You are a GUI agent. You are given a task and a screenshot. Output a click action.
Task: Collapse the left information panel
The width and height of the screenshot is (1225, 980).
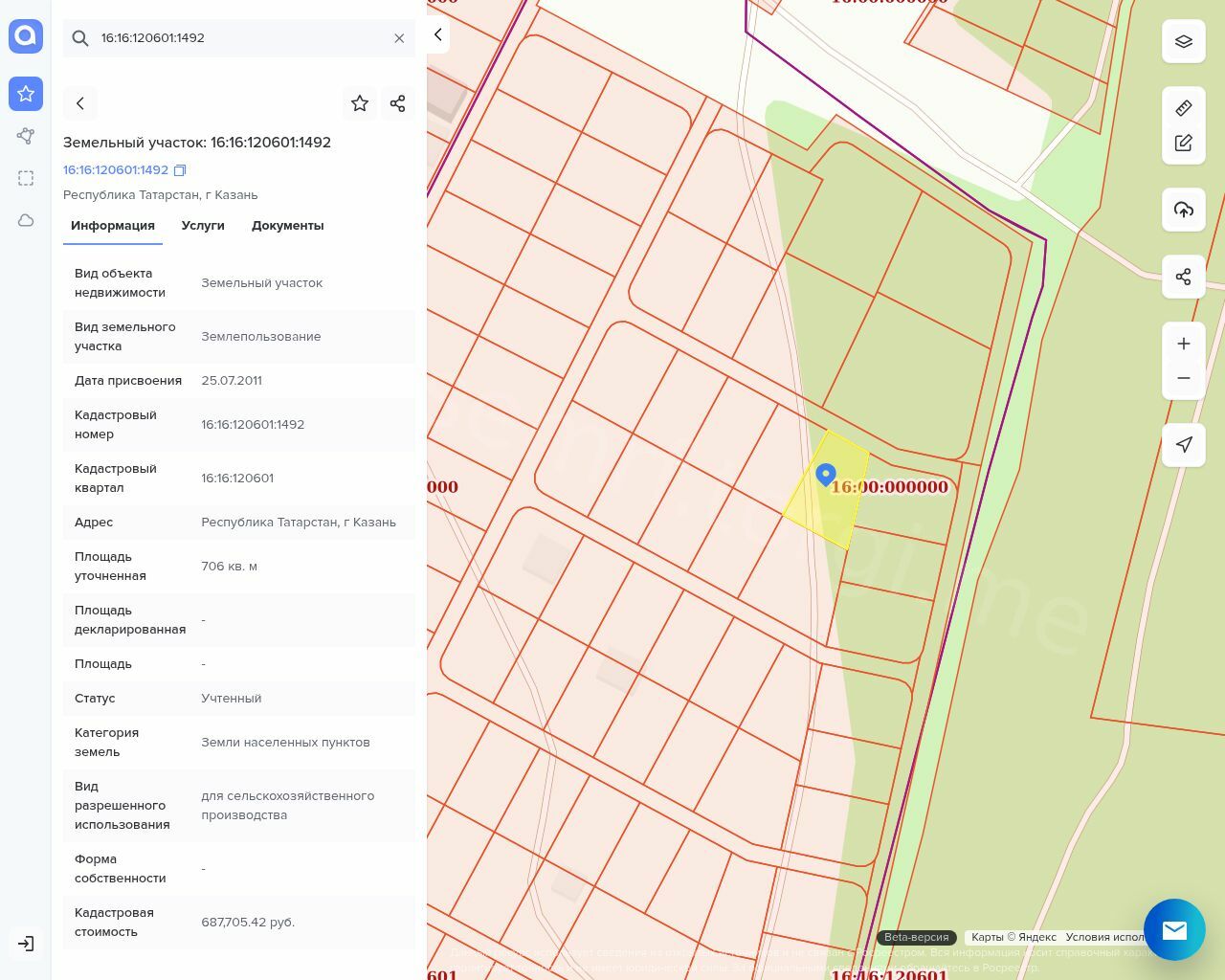438,35
